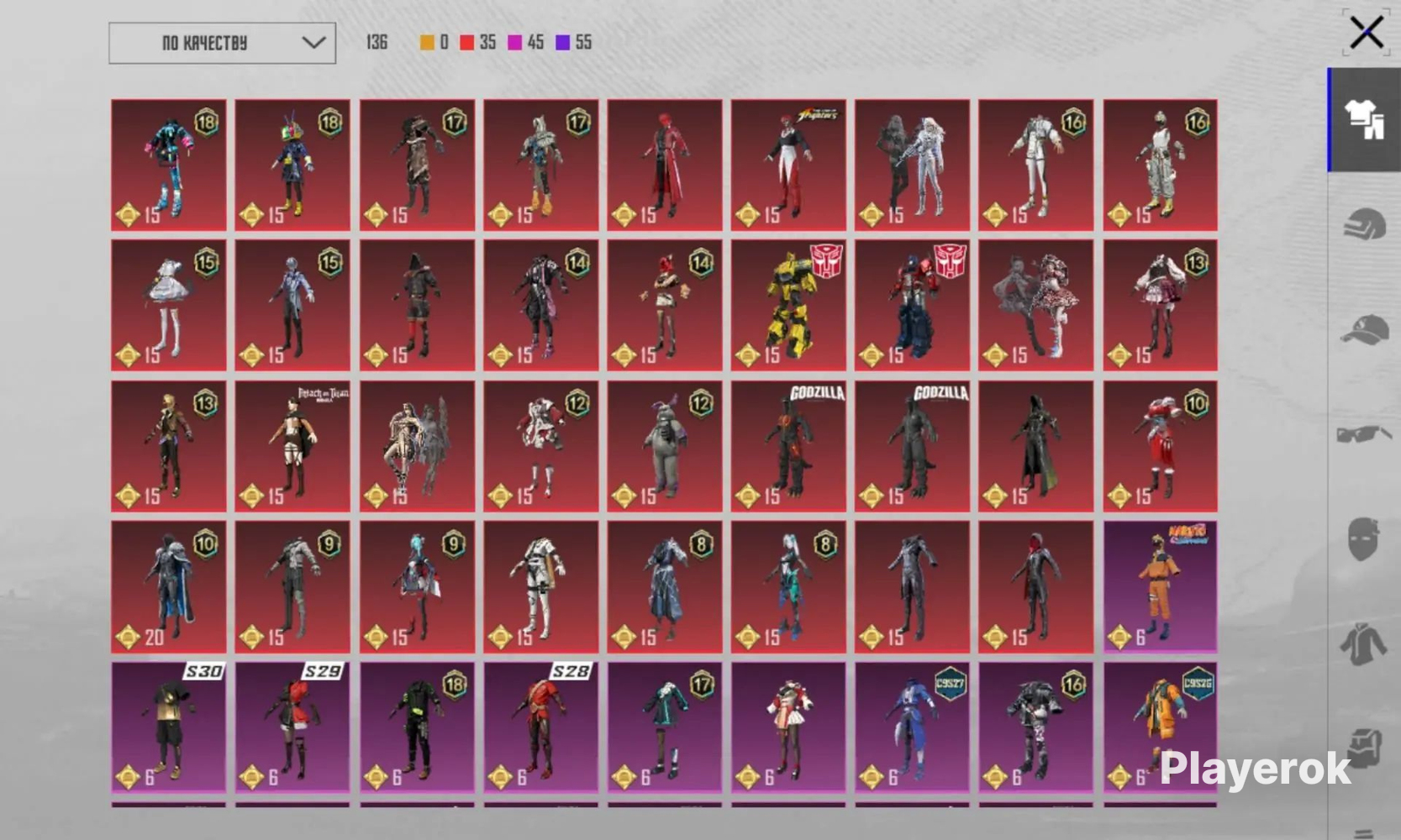The width and height of the screenshot is (1401, 840).
Task: Select the silver-haired level 15 suit
Action: click(x=292, y=306)
